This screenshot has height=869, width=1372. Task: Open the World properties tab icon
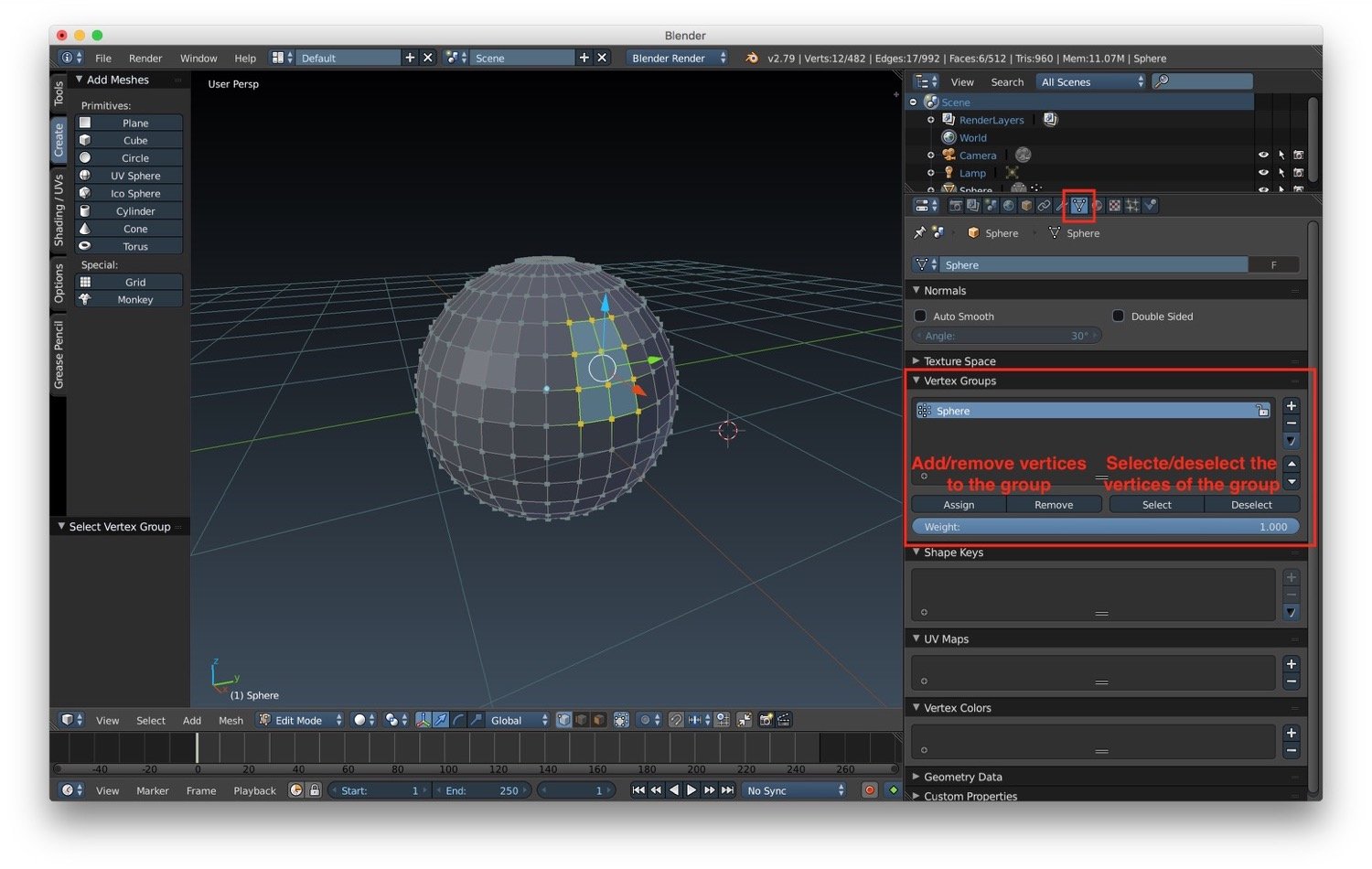[1009, 206]
